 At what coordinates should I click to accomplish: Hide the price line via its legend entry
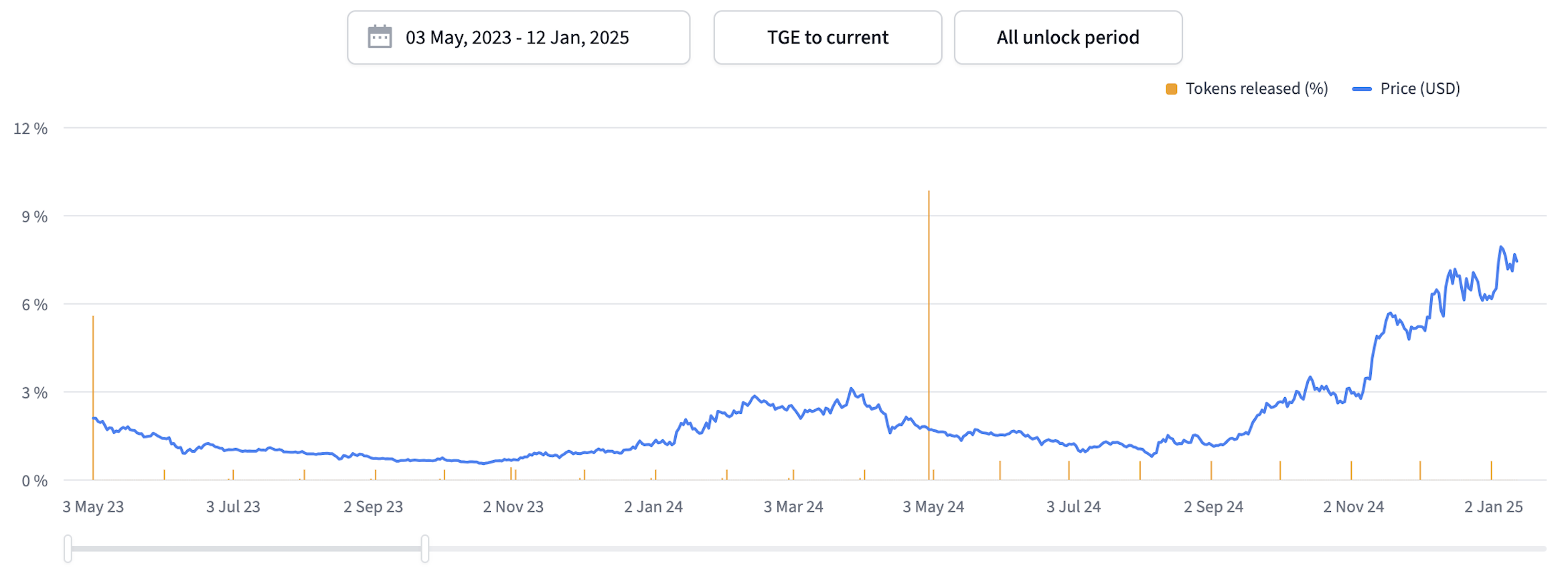click(1419, 88)
